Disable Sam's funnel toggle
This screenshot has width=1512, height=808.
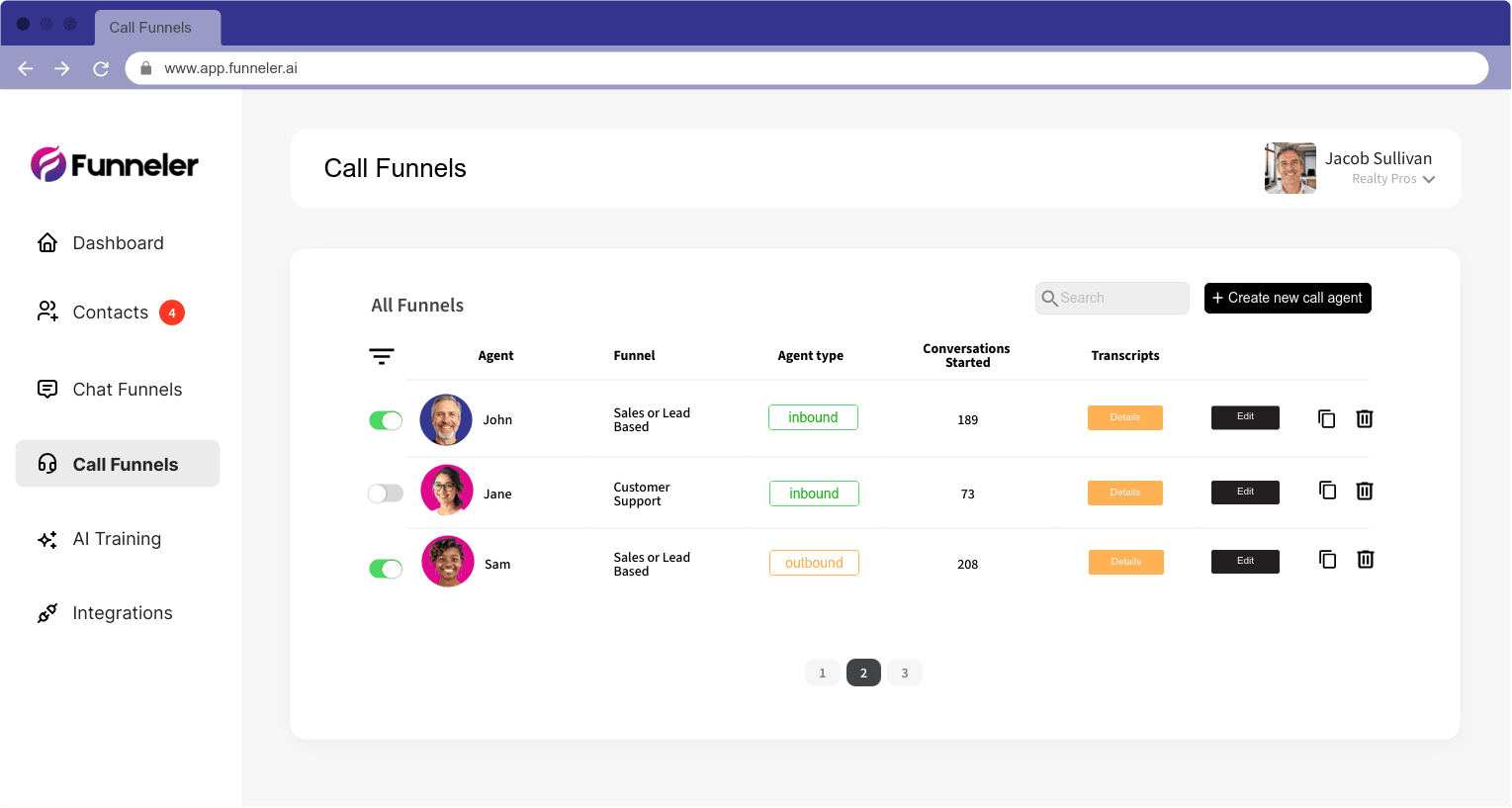point(386,569)
